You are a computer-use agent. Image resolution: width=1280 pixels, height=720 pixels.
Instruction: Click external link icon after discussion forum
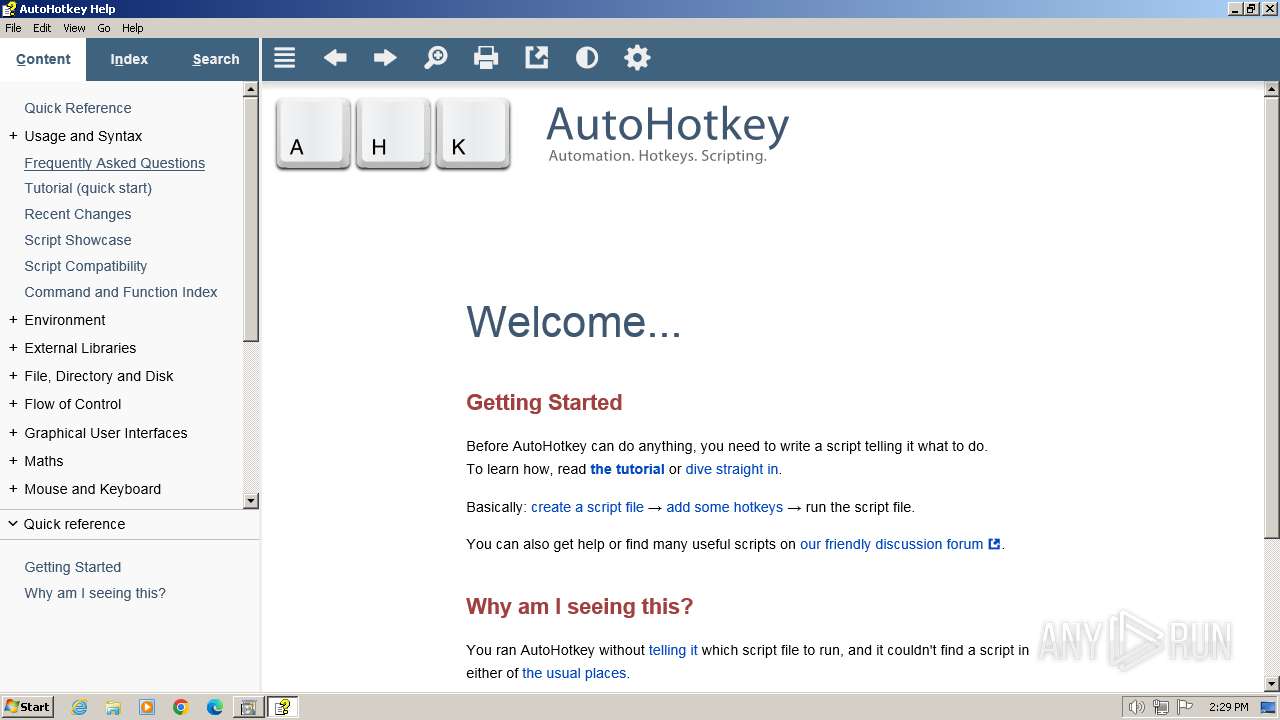pyautogui.click(x=994, y=544)
